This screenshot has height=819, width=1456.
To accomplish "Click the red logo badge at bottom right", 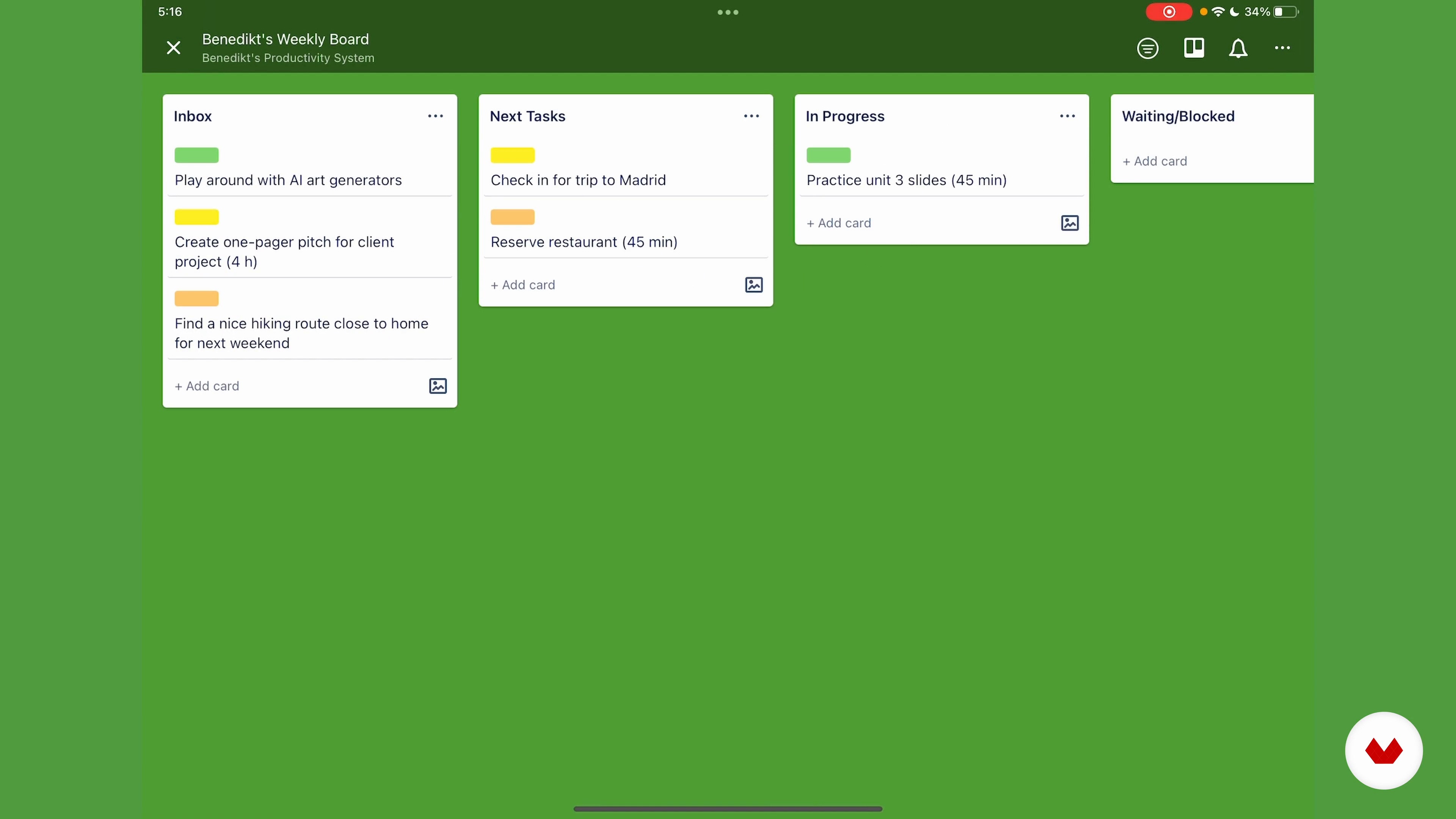I will (1384, 751).
